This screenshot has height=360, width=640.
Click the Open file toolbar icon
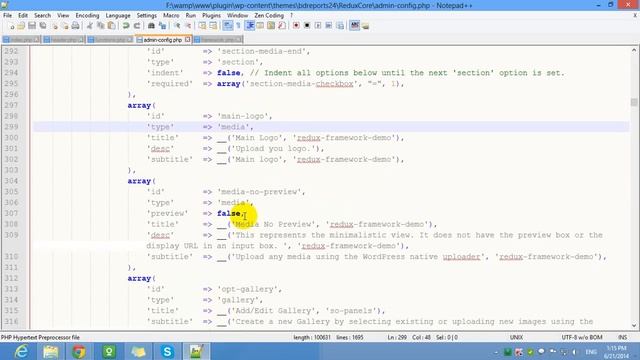click(x=21, y=26)
